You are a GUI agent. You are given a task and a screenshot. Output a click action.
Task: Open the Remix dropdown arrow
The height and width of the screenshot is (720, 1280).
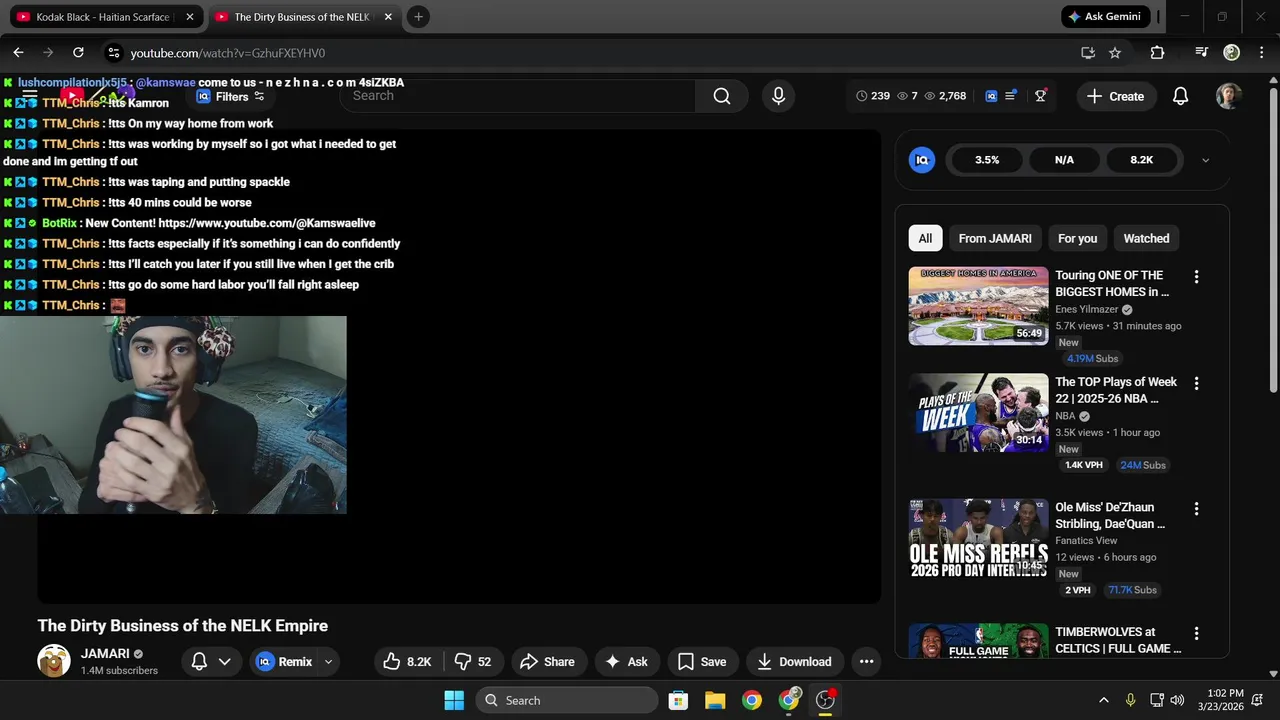pyautogui.click(x=328, y=661)
